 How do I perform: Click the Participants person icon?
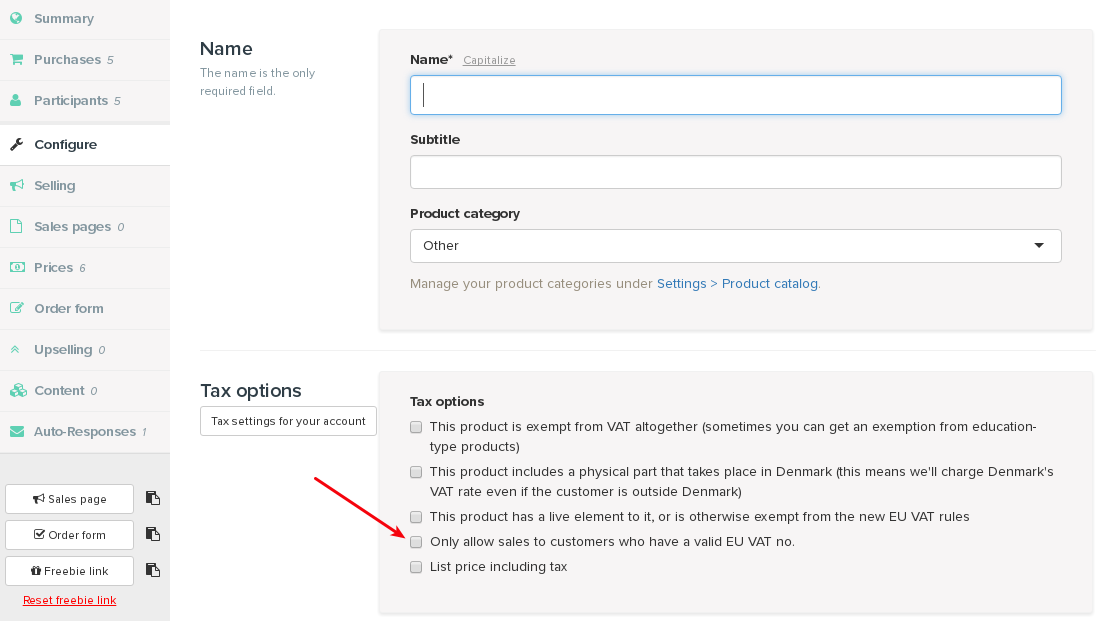click(16, 101)
